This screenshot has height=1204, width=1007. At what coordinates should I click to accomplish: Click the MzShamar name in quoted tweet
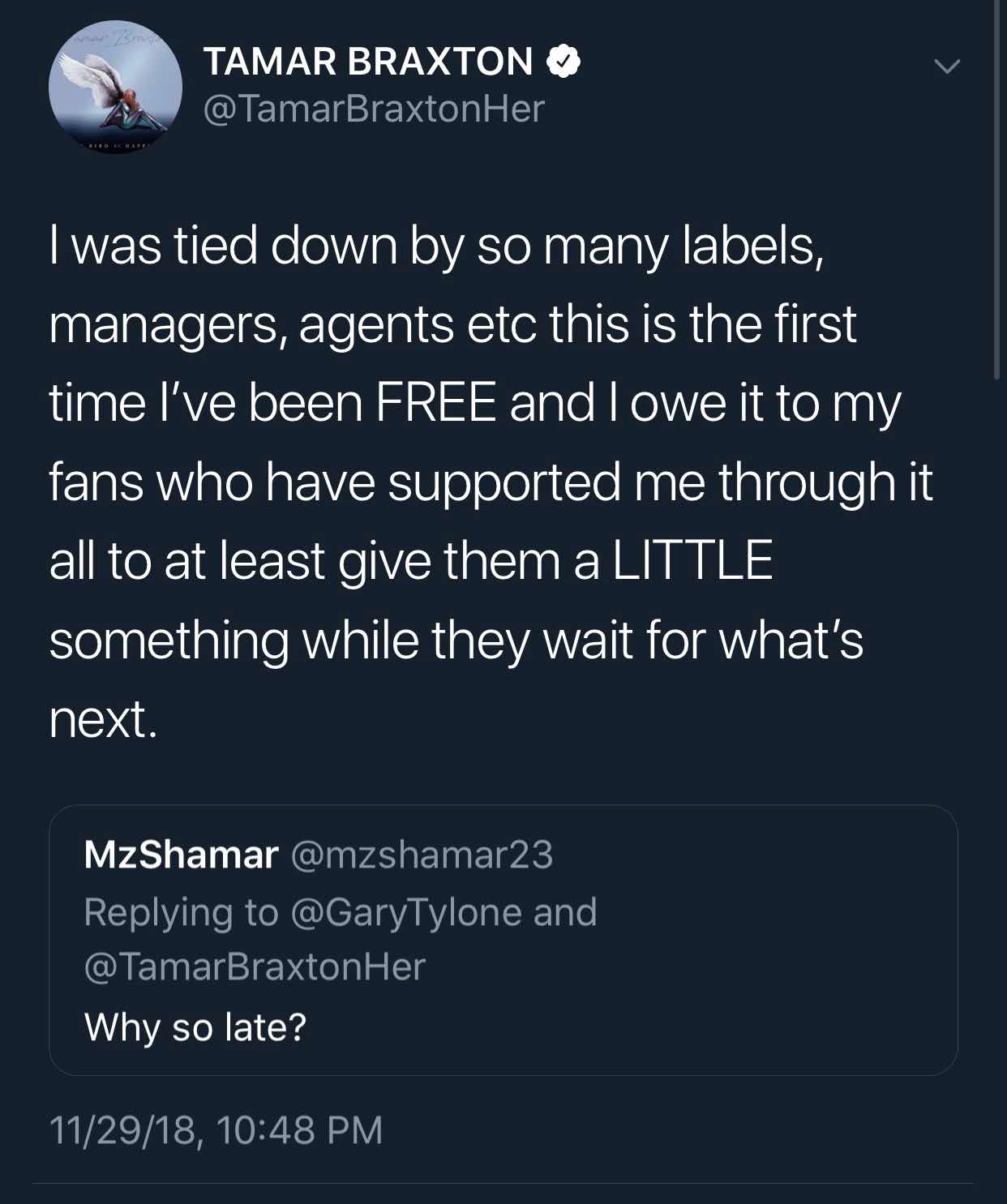pyautogui.click(x=181, y=855)
